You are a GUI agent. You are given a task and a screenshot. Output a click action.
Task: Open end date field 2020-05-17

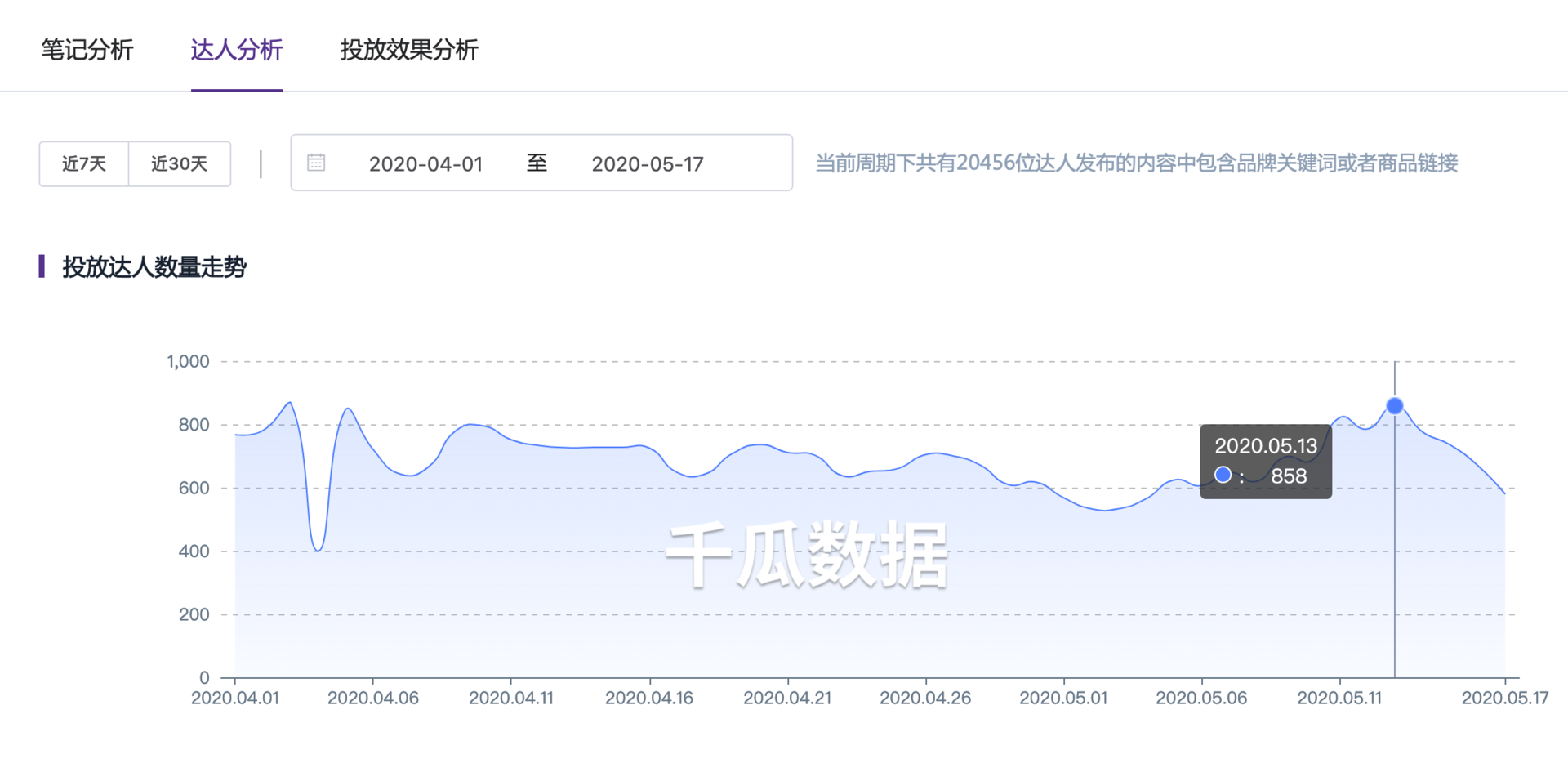coord(648,163)
